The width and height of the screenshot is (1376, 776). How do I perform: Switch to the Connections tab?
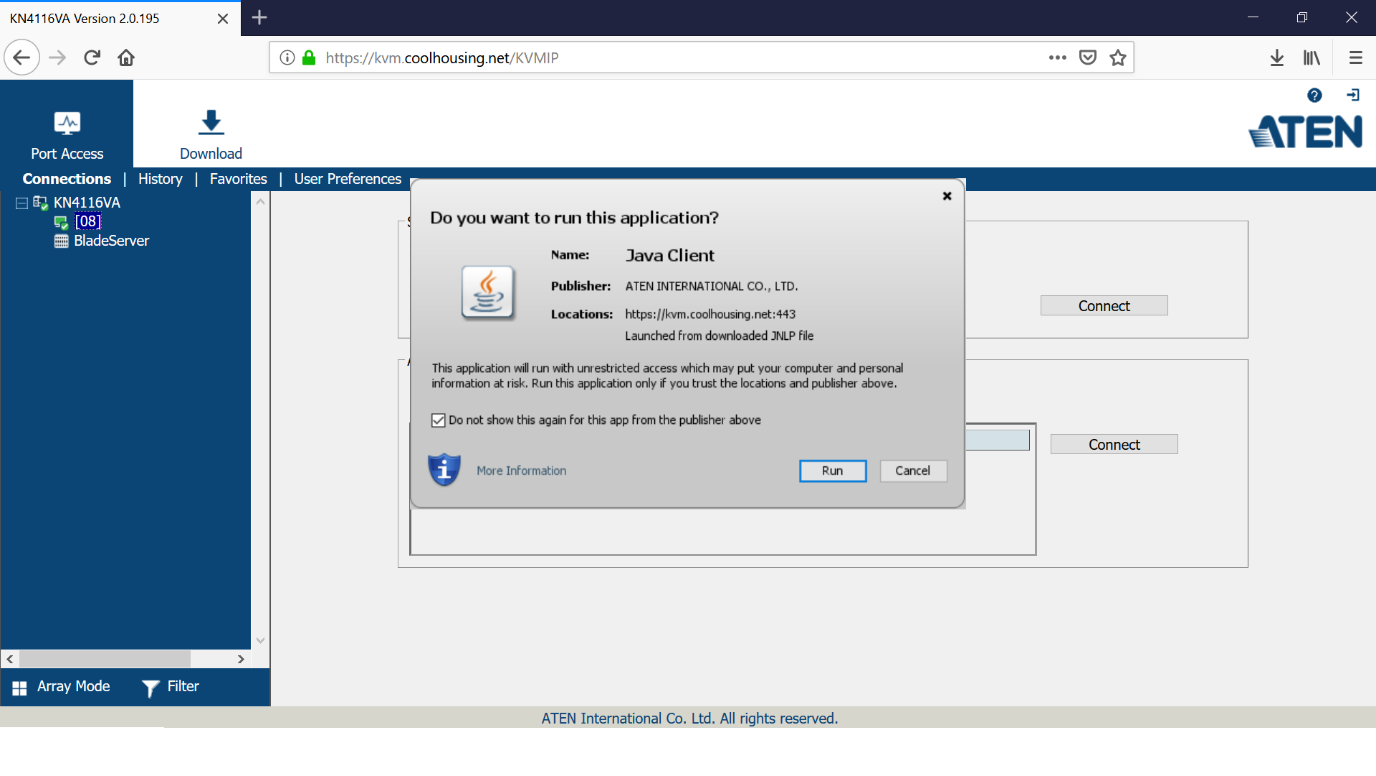coord(67,179)
